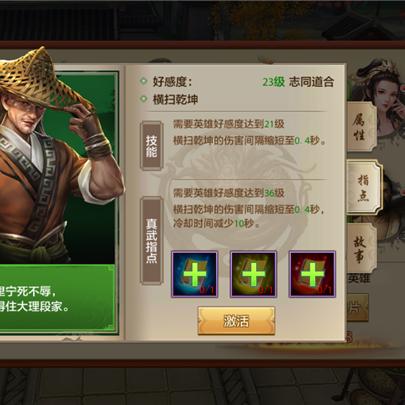Click the 36级 requirement text
Screen dimensions: 405x405
click(274, 193)
